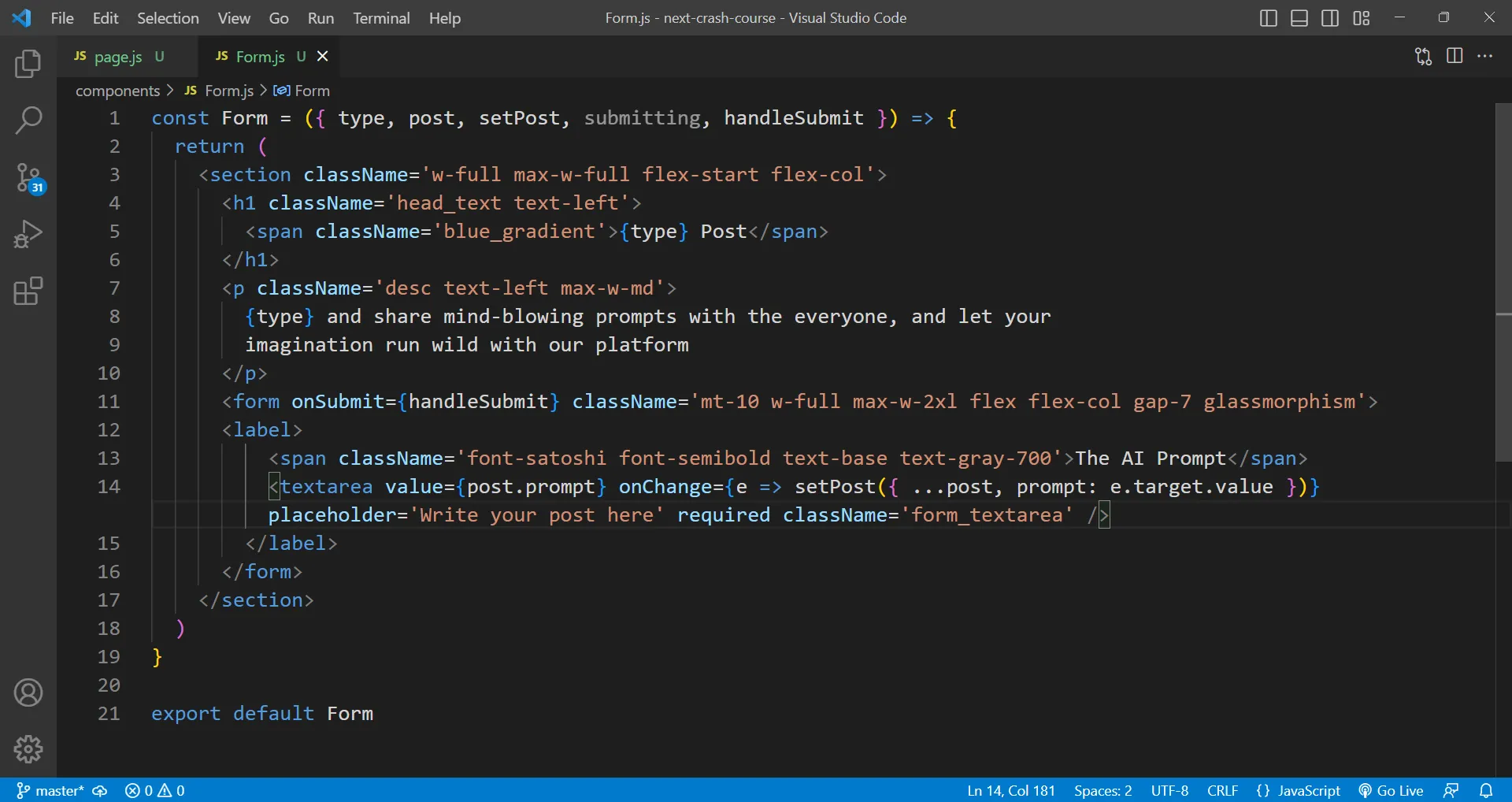Click the 'return' keyword on line 2

(209, 147)
